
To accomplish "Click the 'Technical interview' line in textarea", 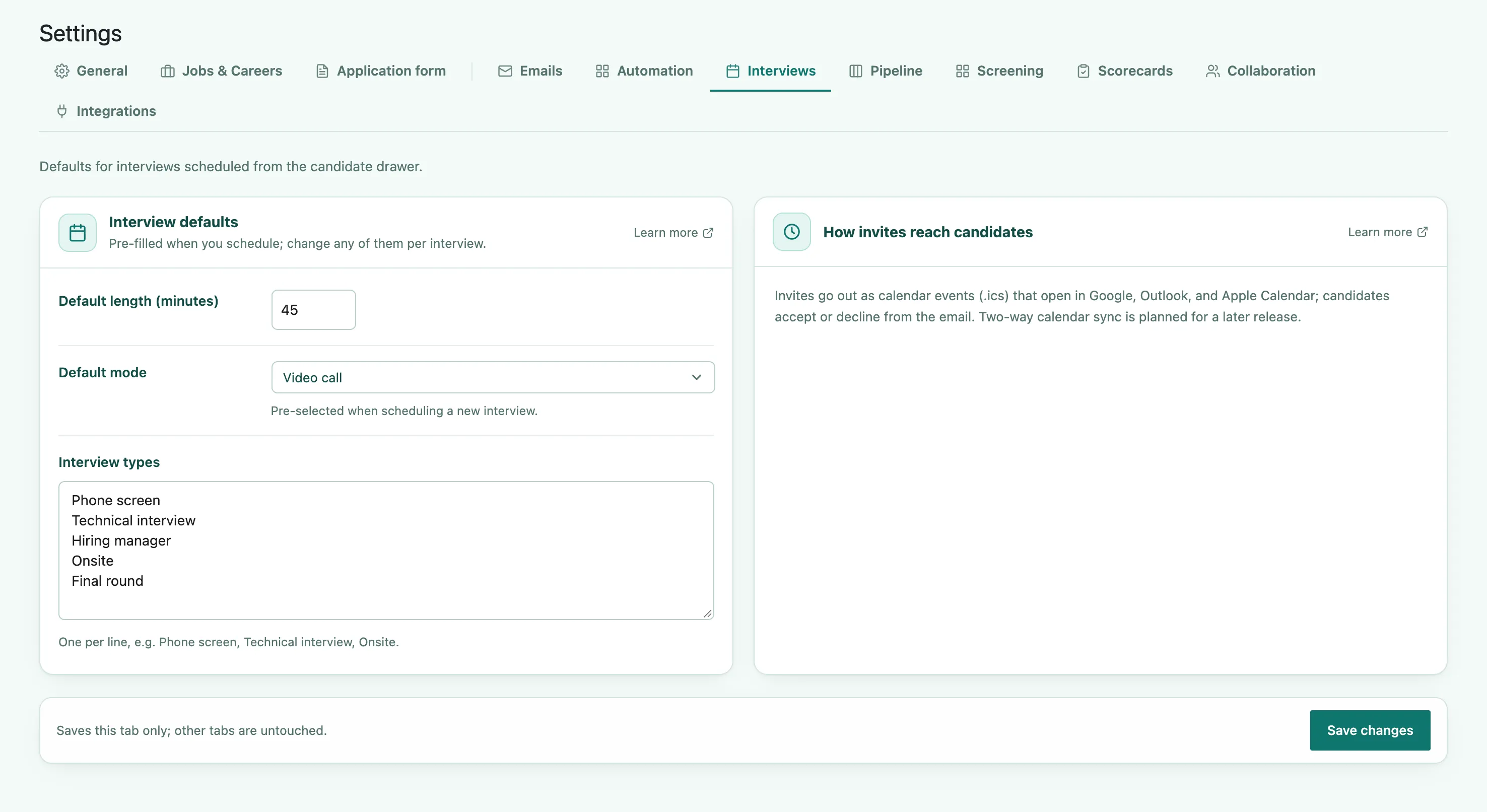I will coord(133,520).
